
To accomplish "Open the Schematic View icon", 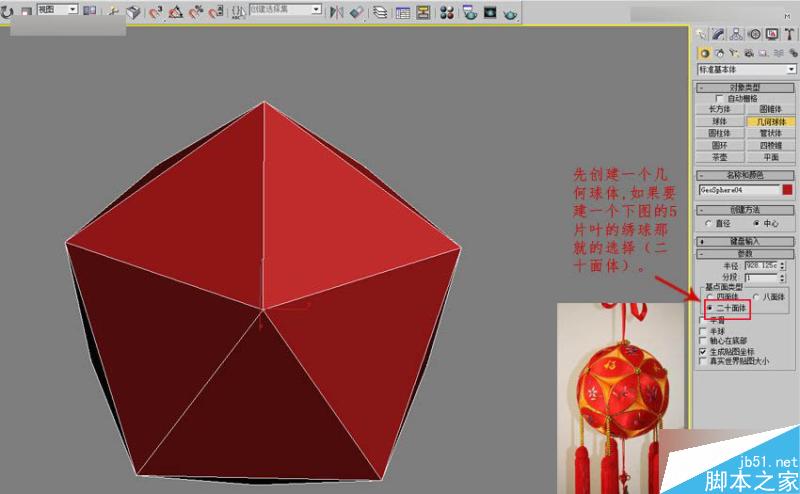I will click(423, 12).
